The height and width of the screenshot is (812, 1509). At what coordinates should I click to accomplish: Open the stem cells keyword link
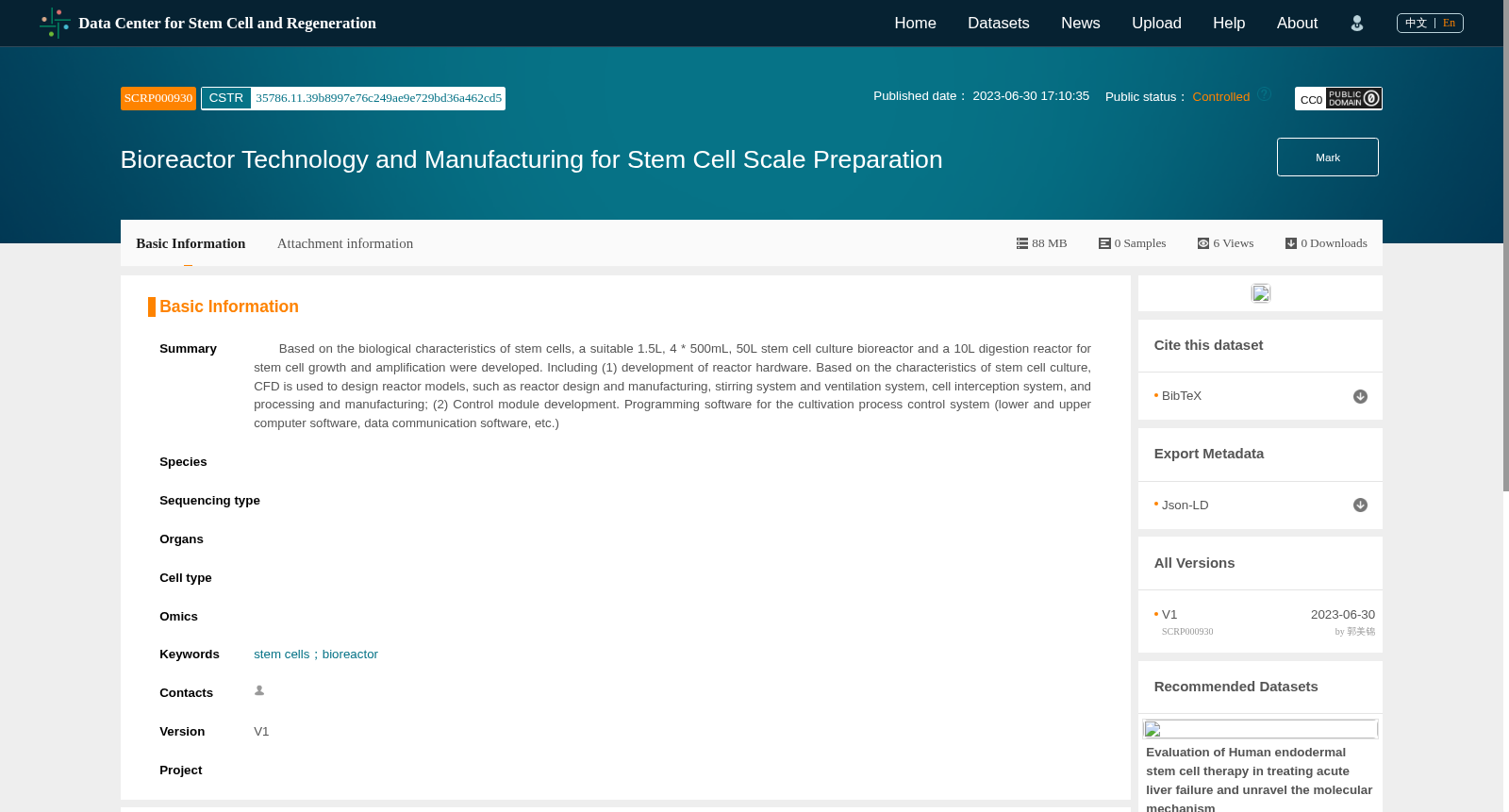pyautogui.click(x=281, y=655)
